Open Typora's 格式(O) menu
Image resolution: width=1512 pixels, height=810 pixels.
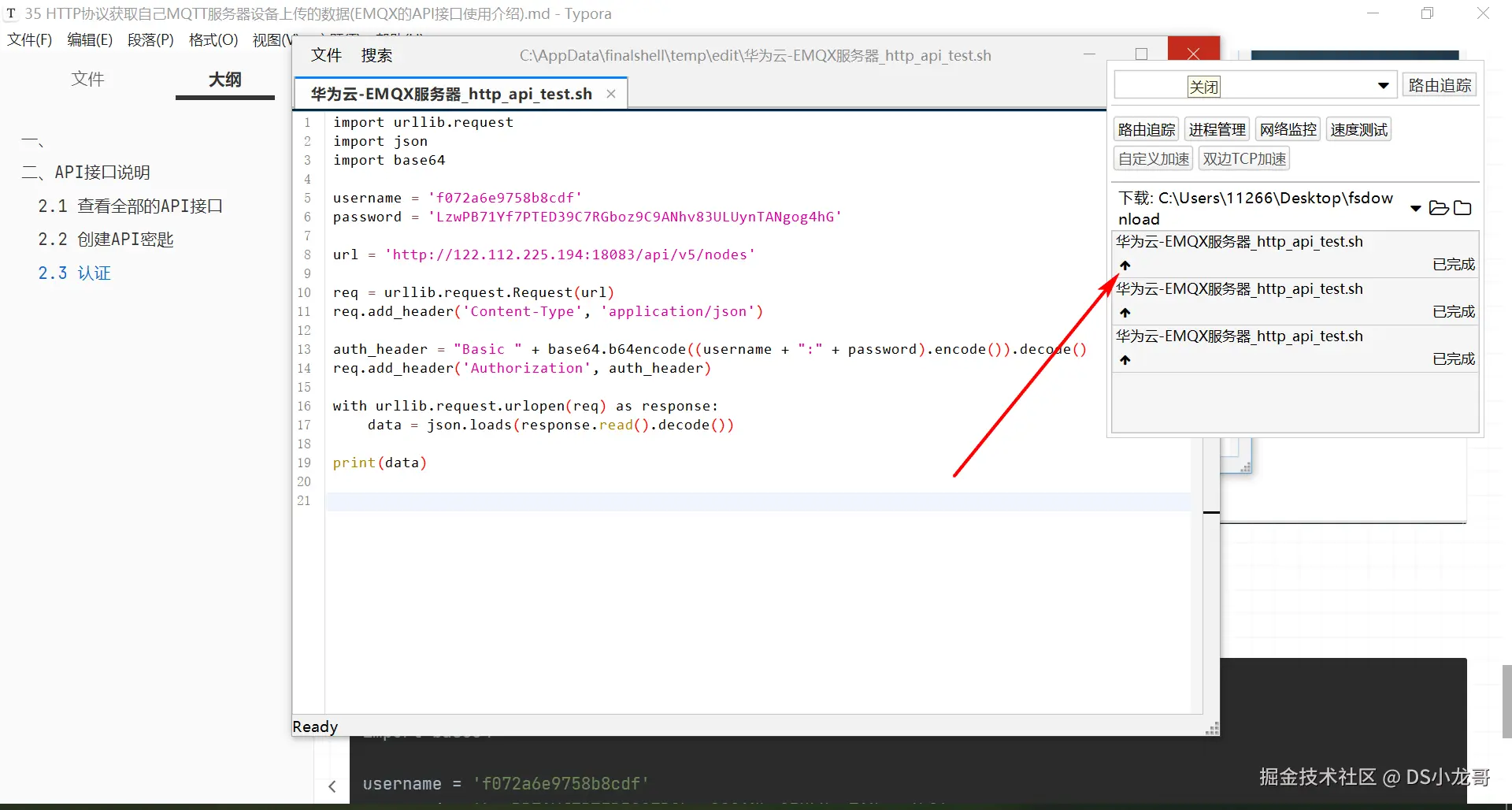pos(213,40)
